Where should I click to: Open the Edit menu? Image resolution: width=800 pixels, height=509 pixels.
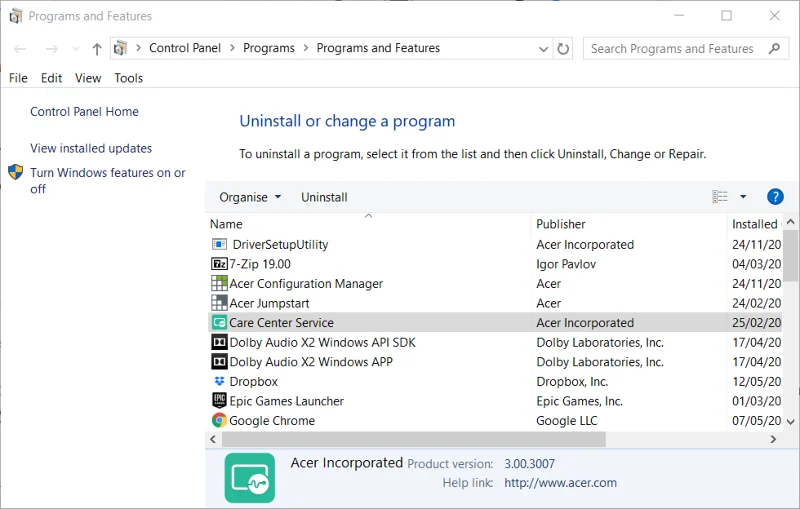click(x=52, y=78)
